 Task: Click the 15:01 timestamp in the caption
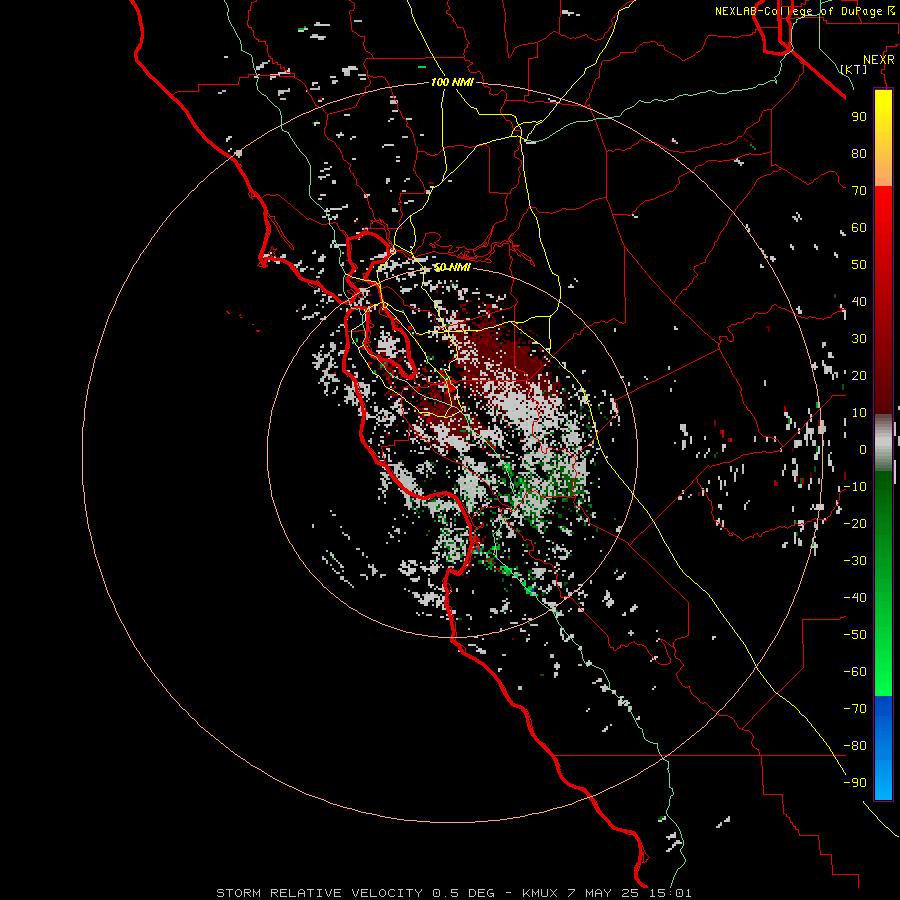point(670,893)
